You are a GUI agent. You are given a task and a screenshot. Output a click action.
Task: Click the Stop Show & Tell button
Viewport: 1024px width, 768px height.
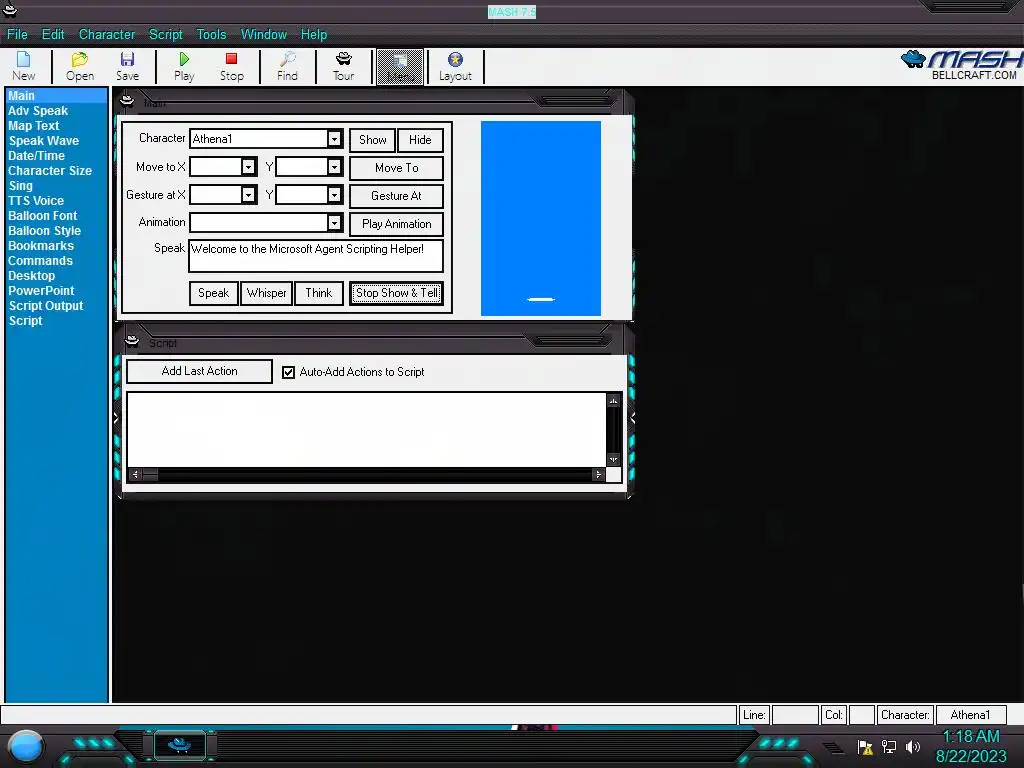click(396, 293)
